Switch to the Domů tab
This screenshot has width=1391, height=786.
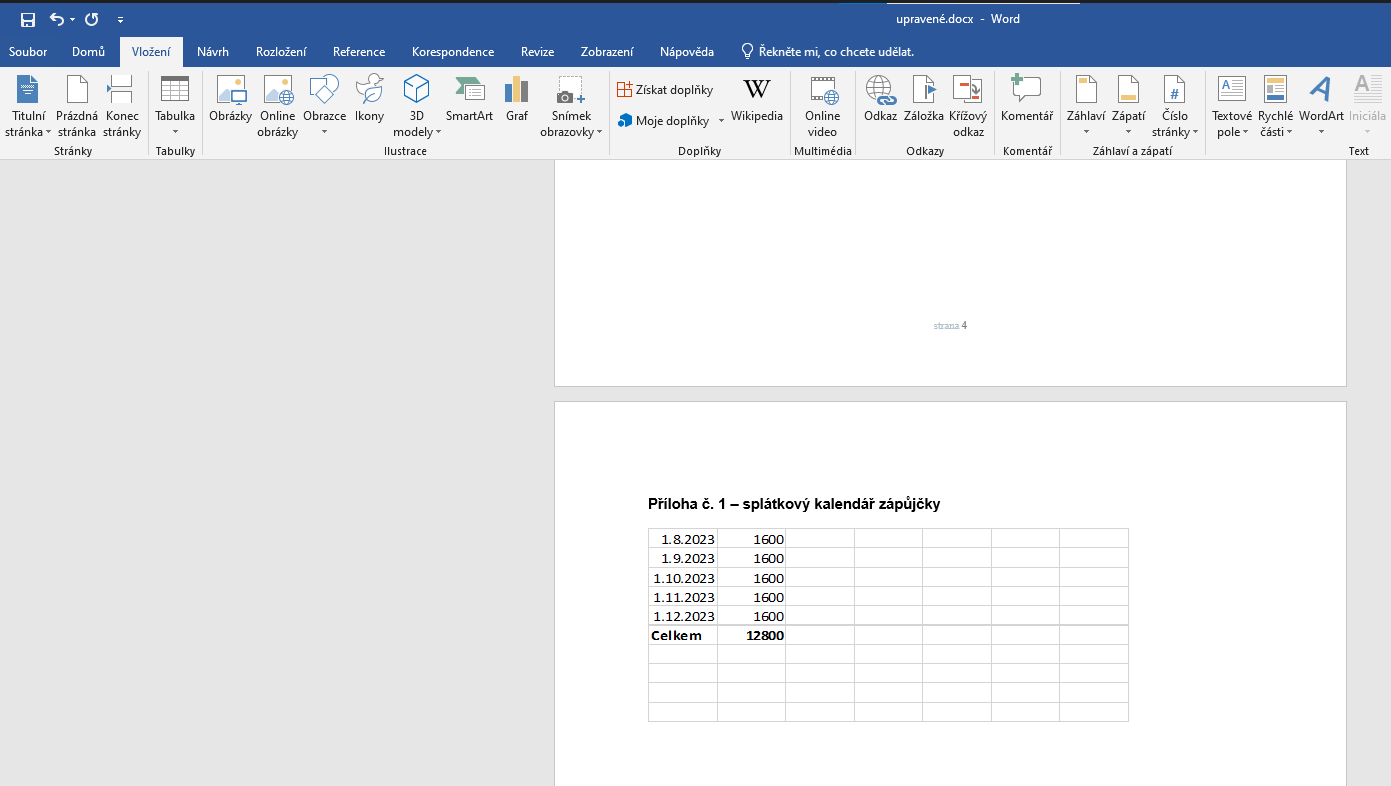89,52
